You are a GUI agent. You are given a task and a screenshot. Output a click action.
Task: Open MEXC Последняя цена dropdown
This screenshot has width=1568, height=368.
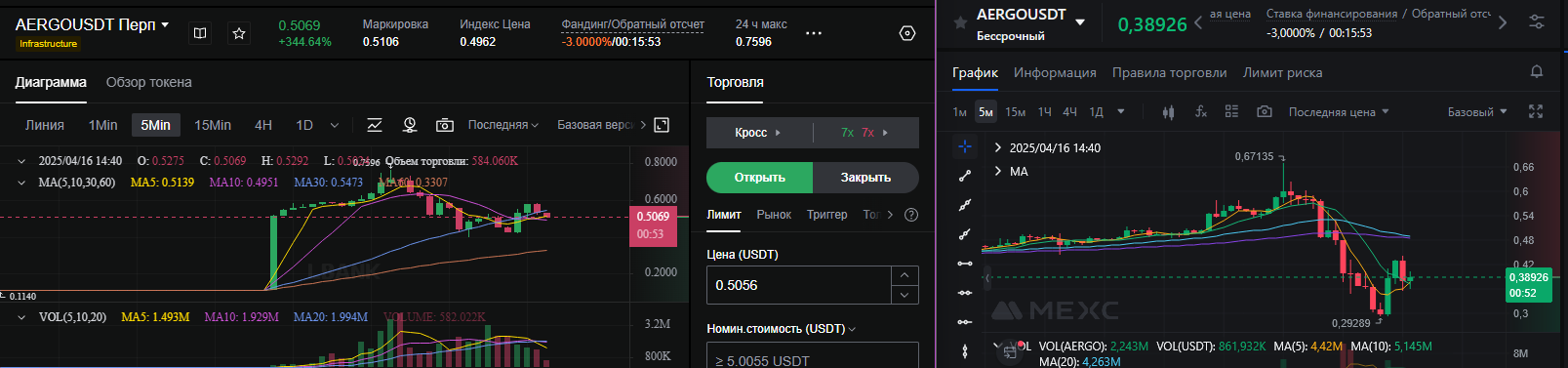(x=1339, y=112)
